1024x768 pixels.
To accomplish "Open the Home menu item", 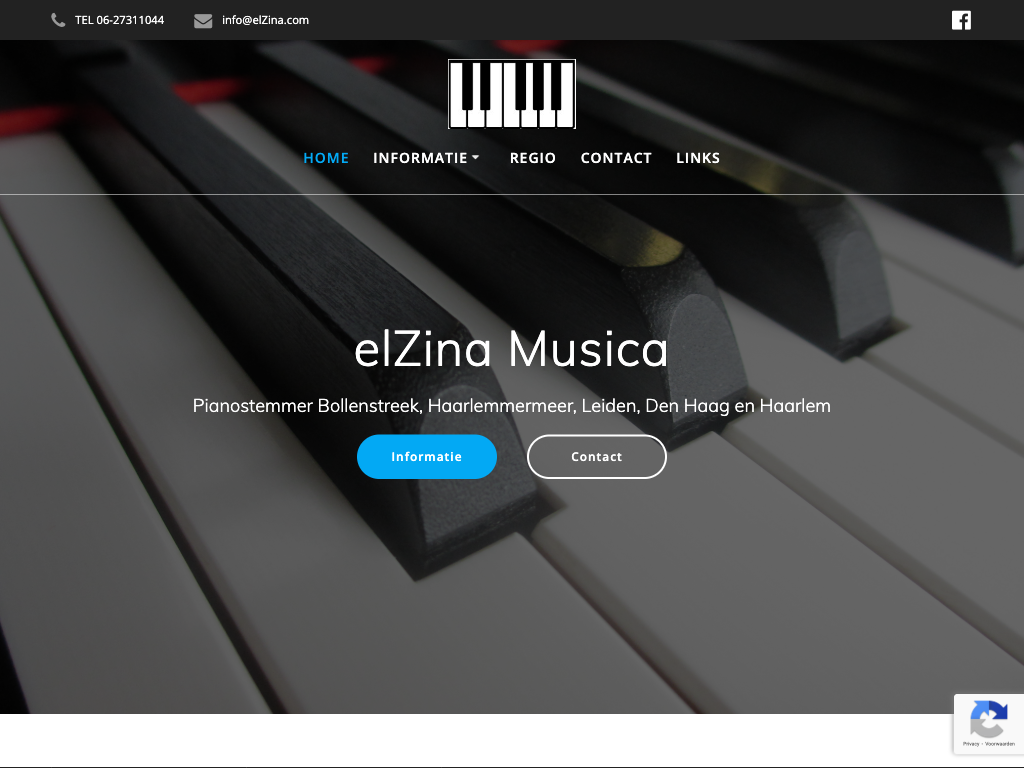I will (326, 158).
